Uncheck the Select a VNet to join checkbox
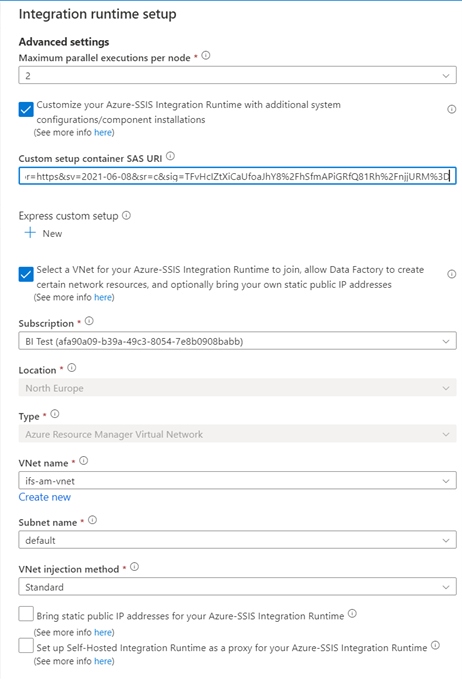 coord(26,274)
